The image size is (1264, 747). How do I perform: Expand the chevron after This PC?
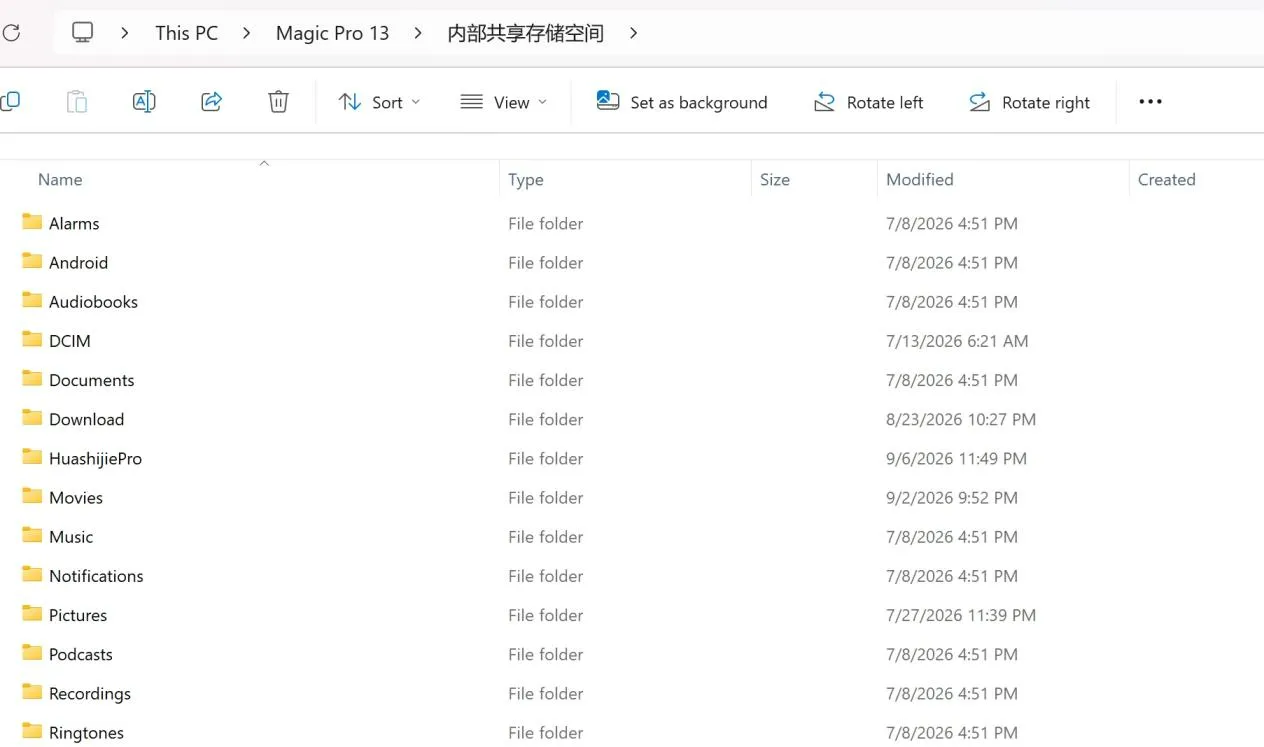tap(246, 33)
